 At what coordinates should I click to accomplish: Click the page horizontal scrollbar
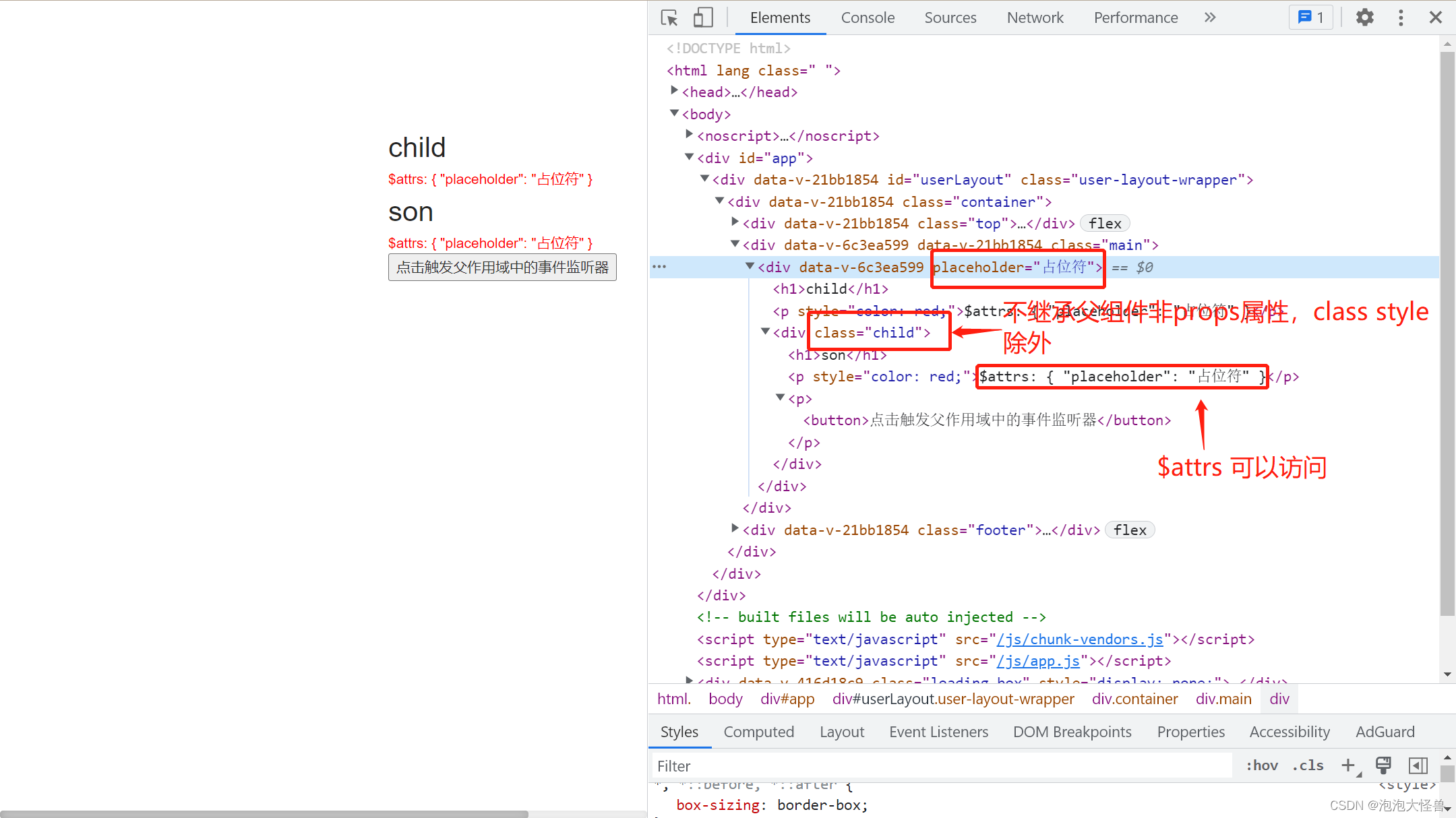[x=264, y=813]
